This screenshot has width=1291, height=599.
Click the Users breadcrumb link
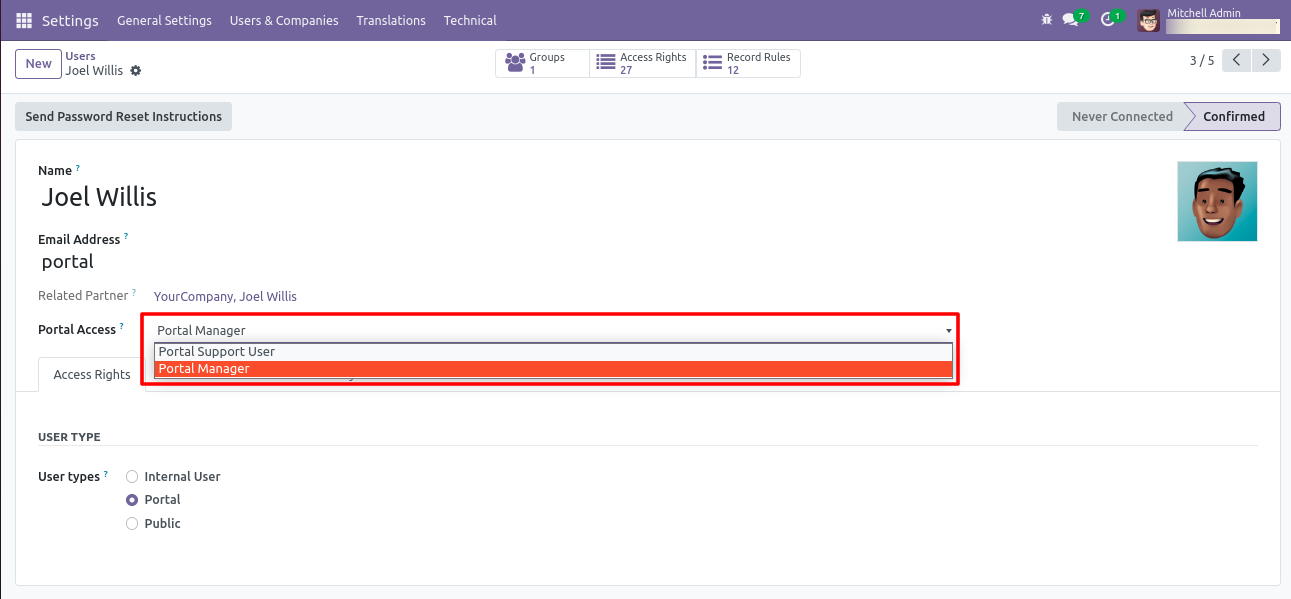81,57
